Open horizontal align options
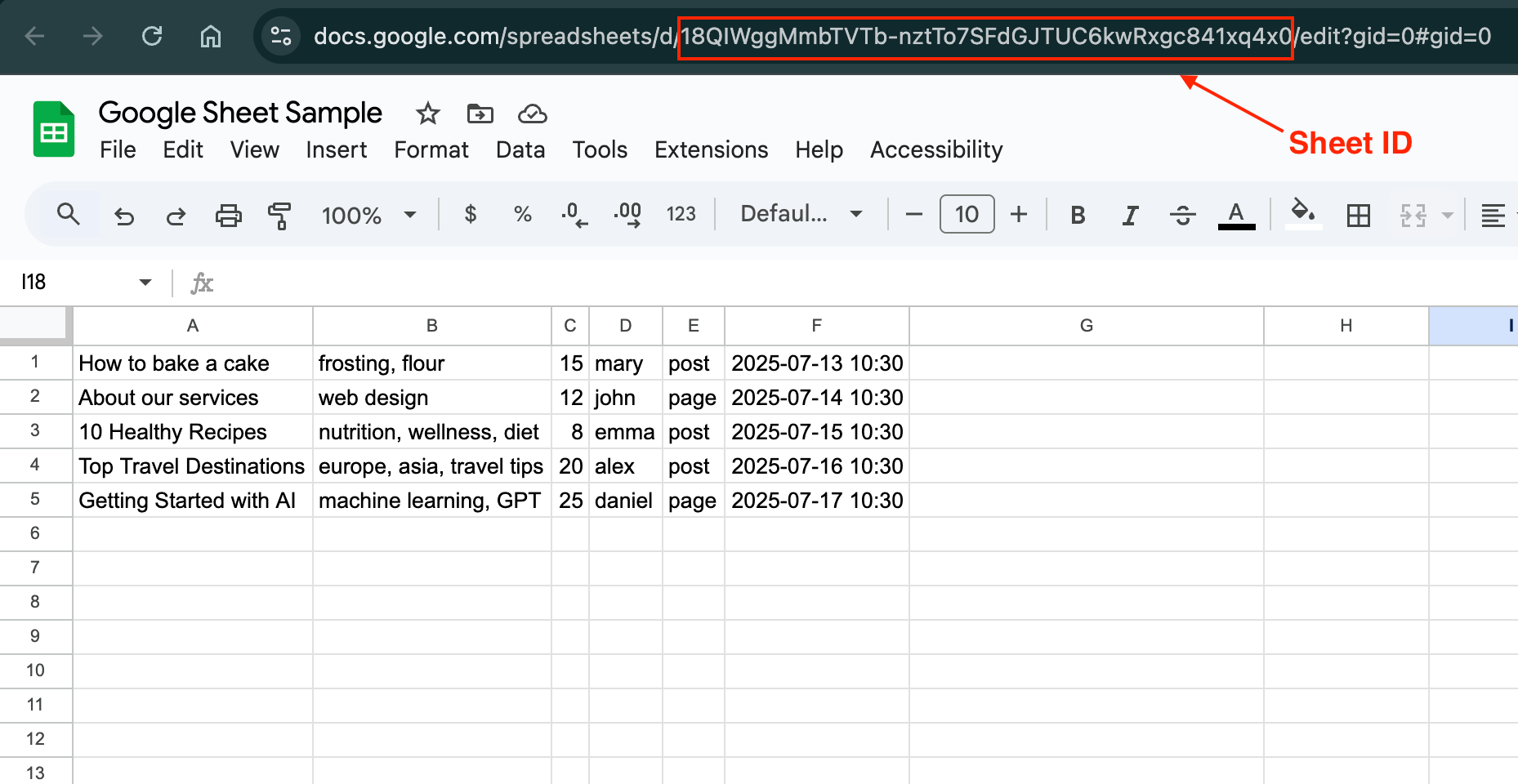 (1493, 216)
